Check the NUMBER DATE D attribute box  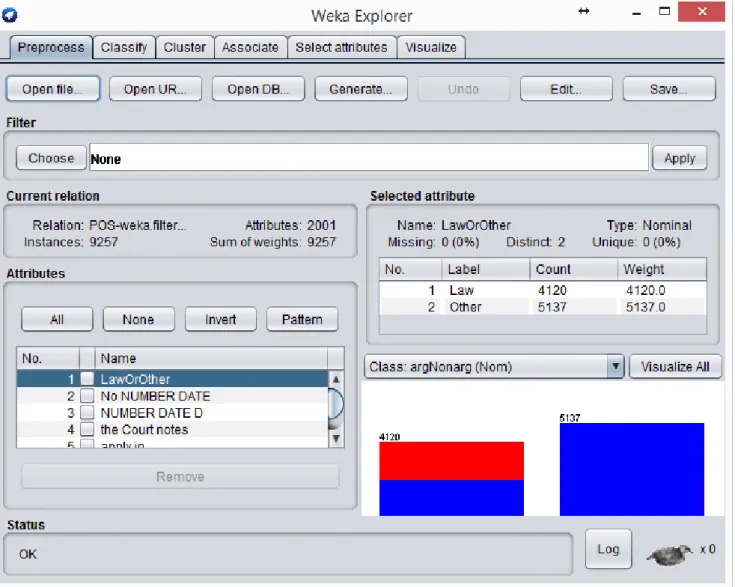pos(87,413)
